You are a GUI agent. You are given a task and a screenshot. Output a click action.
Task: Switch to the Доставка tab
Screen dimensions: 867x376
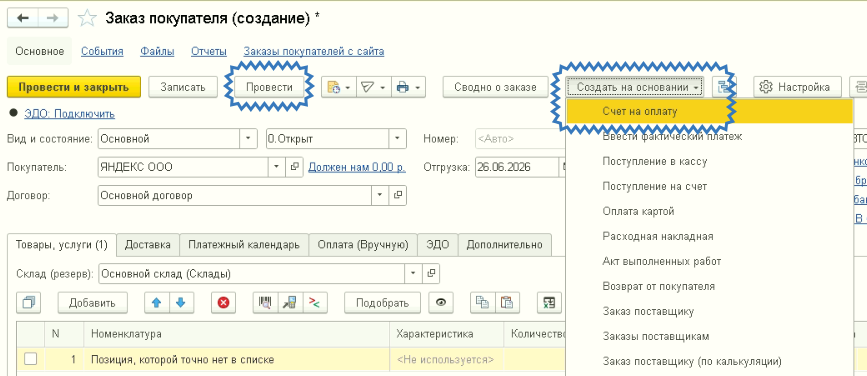[148, 244]
